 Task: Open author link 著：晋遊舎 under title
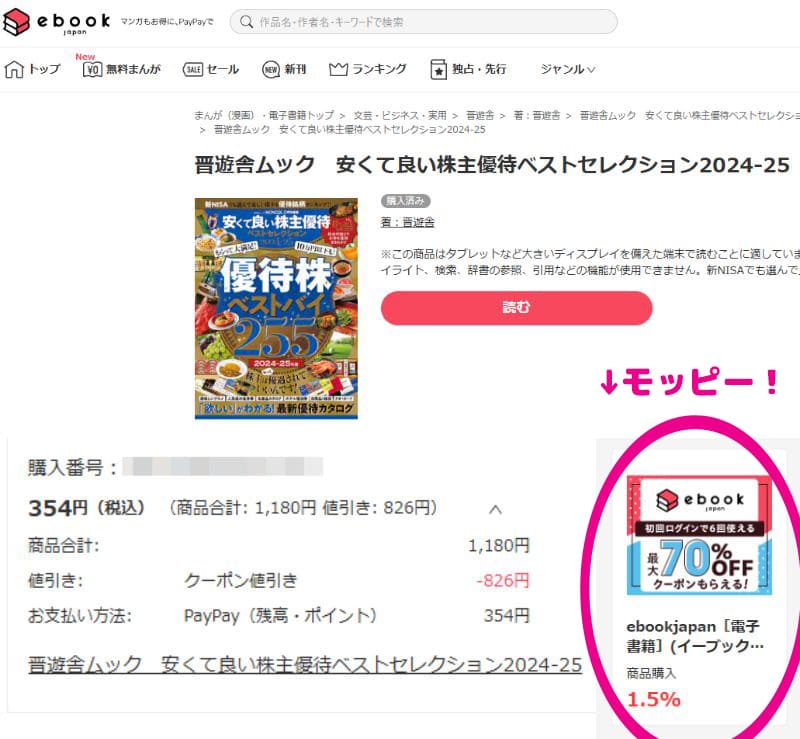408,222
